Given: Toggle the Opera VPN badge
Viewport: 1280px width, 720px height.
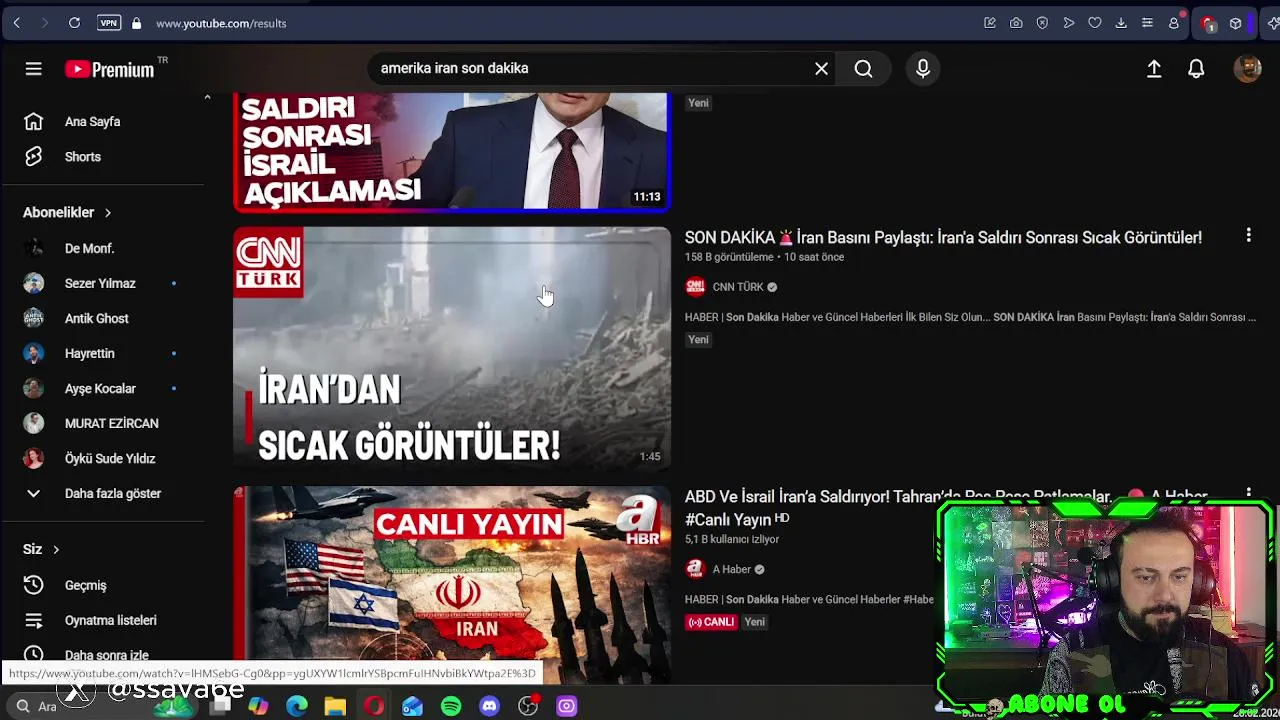Looking at the screenshot, I should 109,23.
